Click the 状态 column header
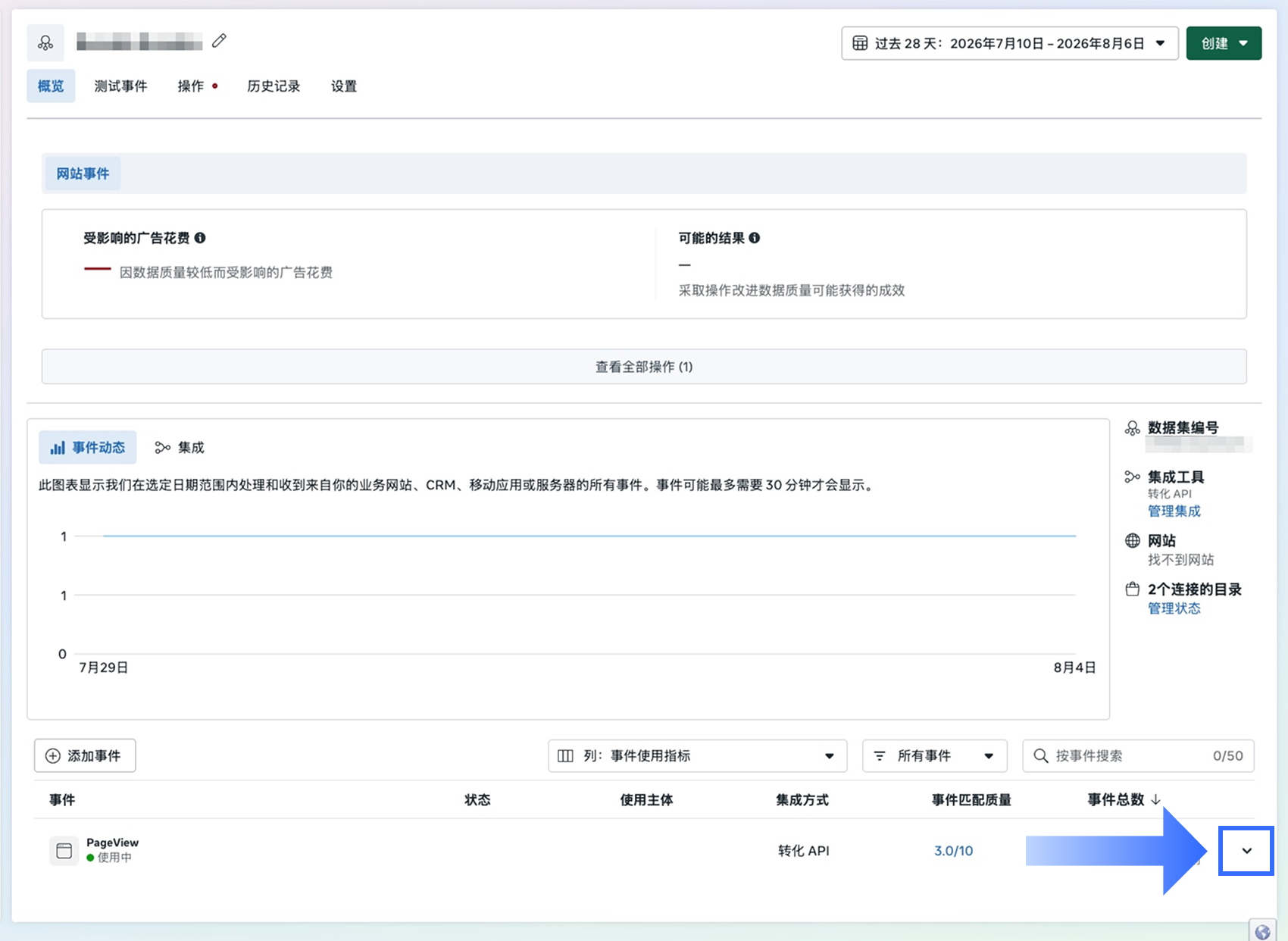The height and width of the screenshot is (941, 1288). coord(477,800)
